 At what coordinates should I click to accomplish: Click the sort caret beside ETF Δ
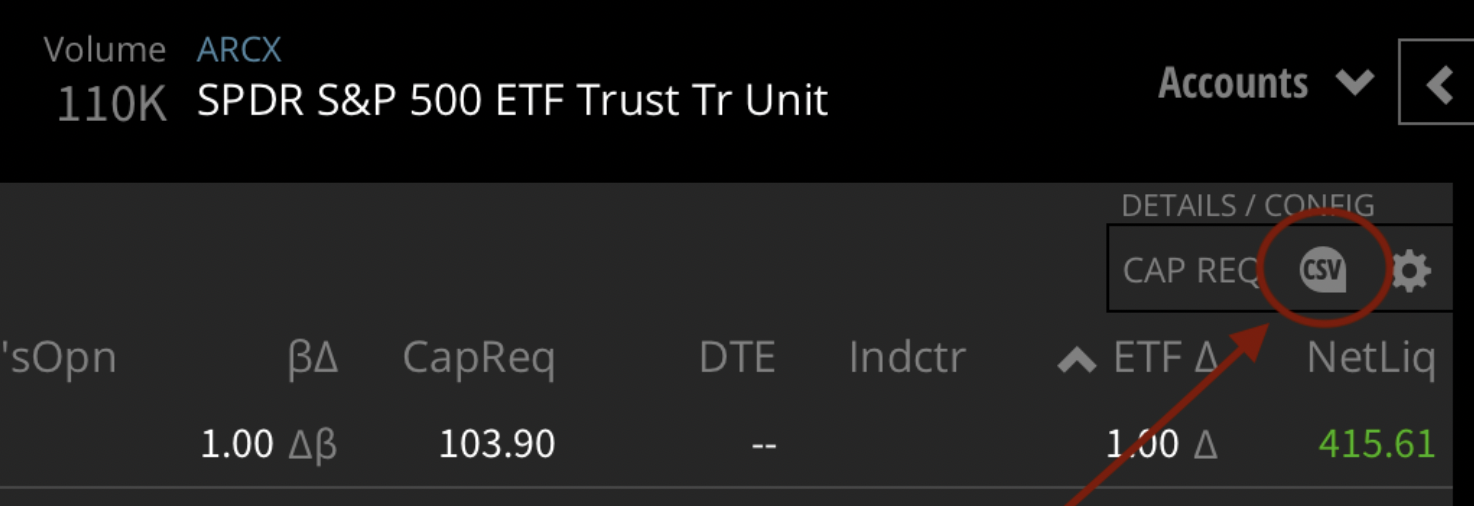(1076, 360)
